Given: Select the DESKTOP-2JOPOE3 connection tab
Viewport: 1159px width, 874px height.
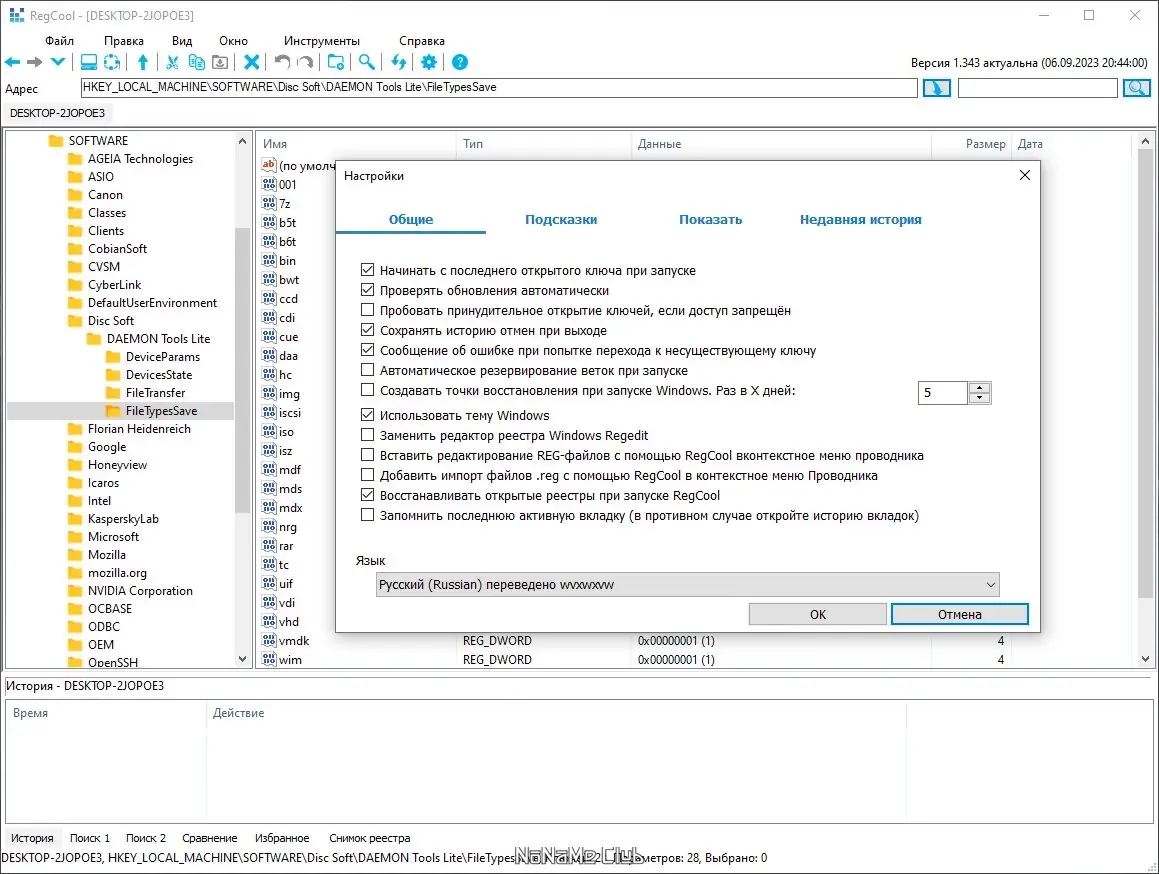Looking at the screenshot, I should click(x=58, y=113).
